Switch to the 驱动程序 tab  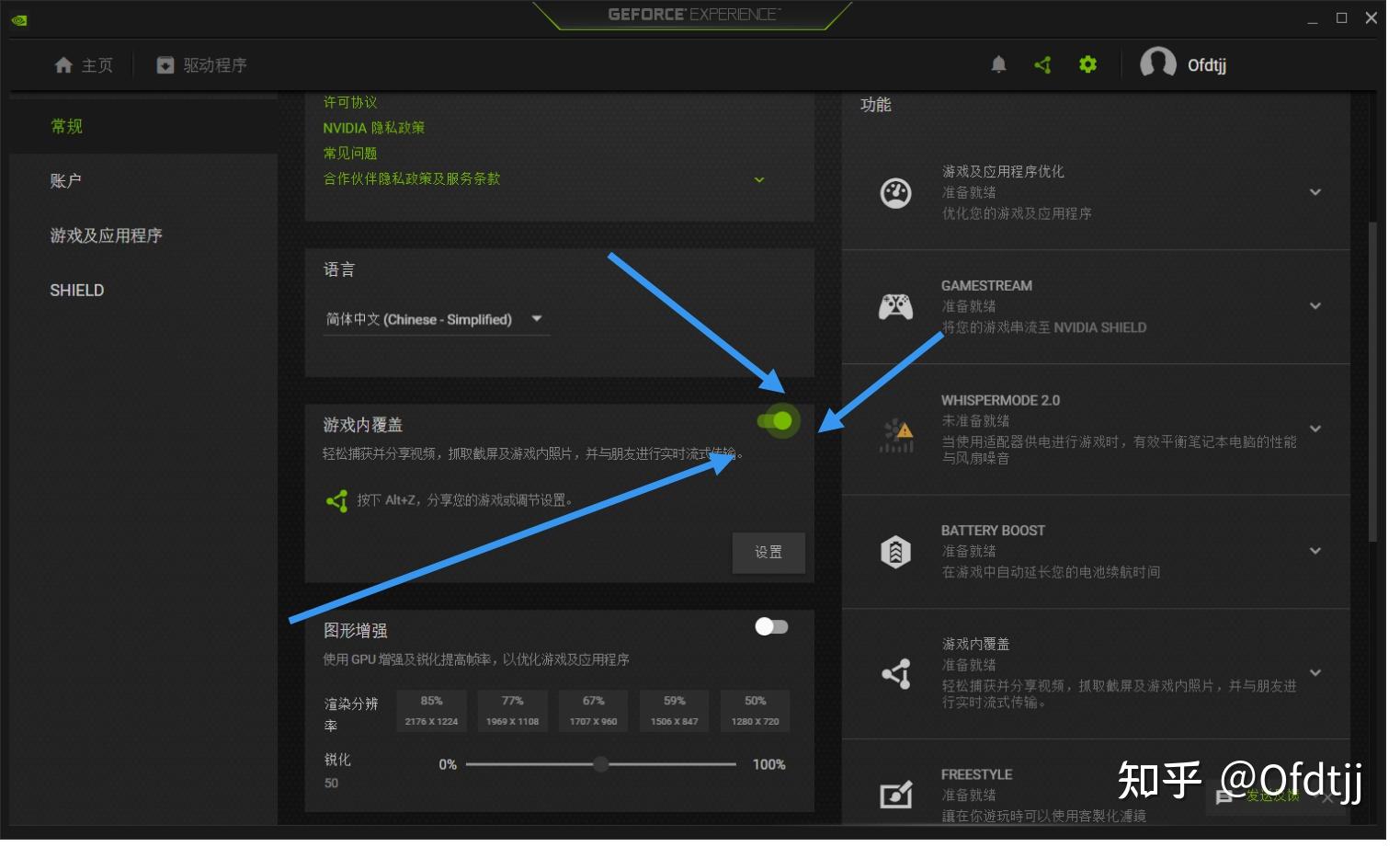click(x=201, y=65)
